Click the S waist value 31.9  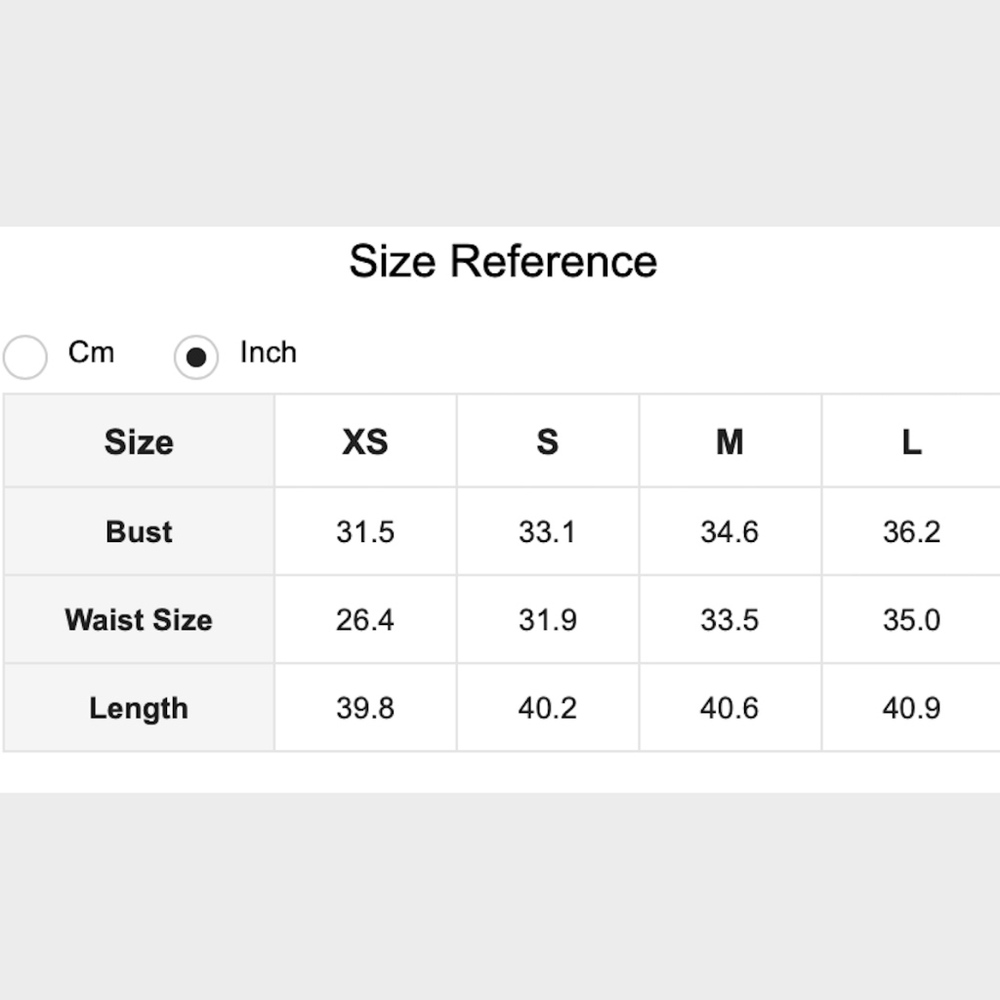click(547, 620)
